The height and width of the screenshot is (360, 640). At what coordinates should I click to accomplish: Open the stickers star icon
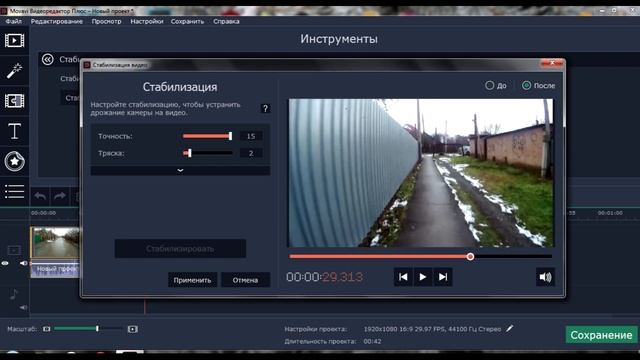click(14, 161)
